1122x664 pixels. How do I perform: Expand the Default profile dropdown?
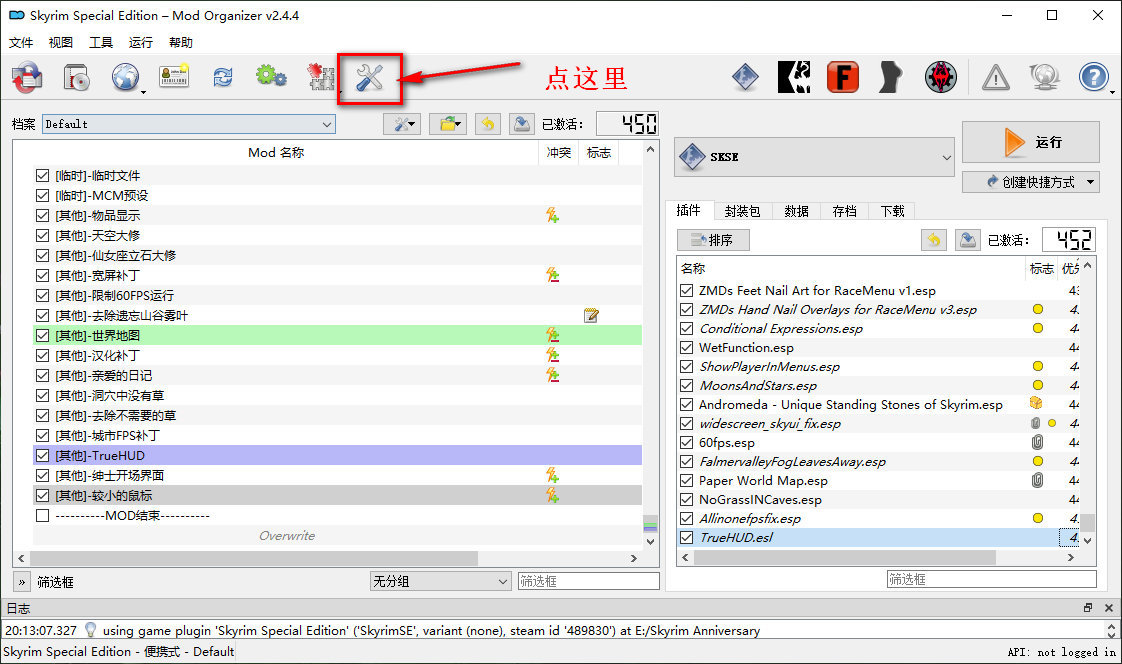pyautogui.click(x=187, y=124)
